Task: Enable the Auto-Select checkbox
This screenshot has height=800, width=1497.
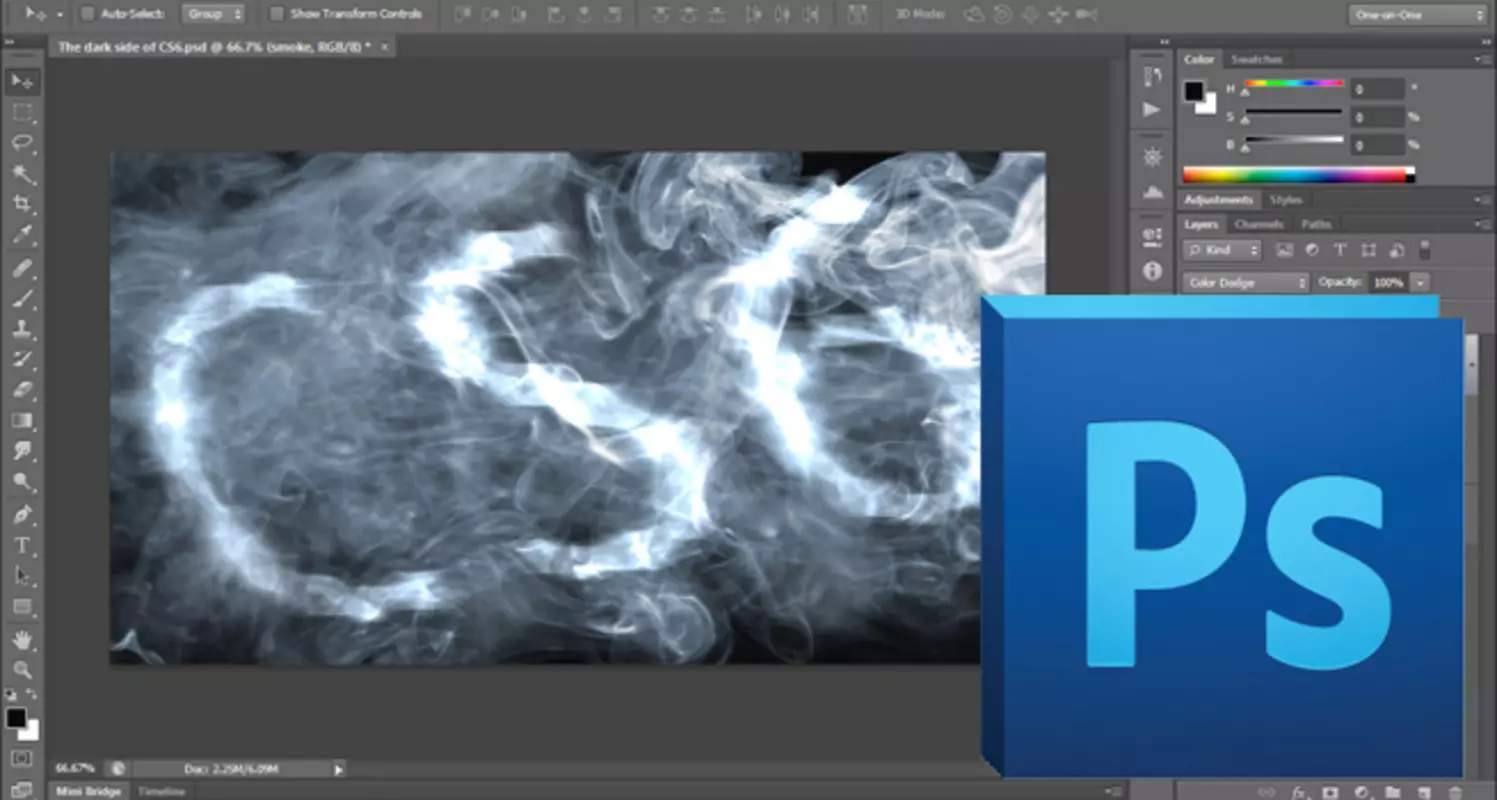Action: coord(87,14)
